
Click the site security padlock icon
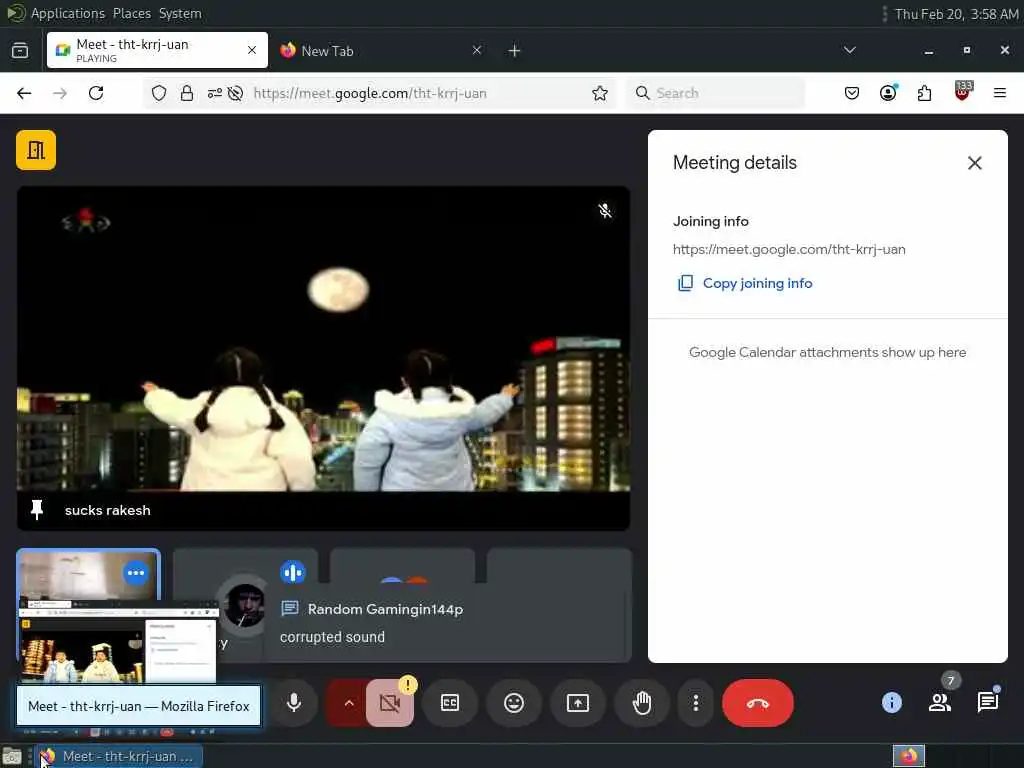click(x=187, y=93)
